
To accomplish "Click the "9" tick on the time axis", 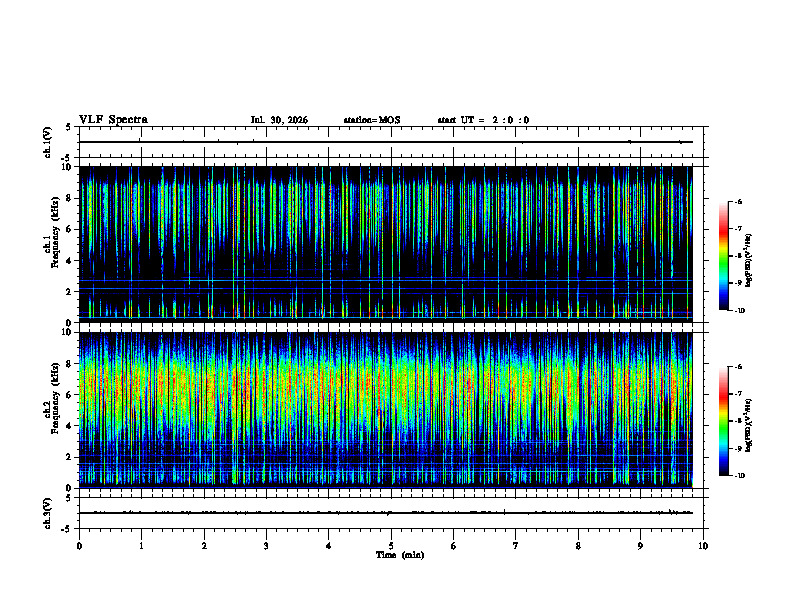I will point(640,546).
